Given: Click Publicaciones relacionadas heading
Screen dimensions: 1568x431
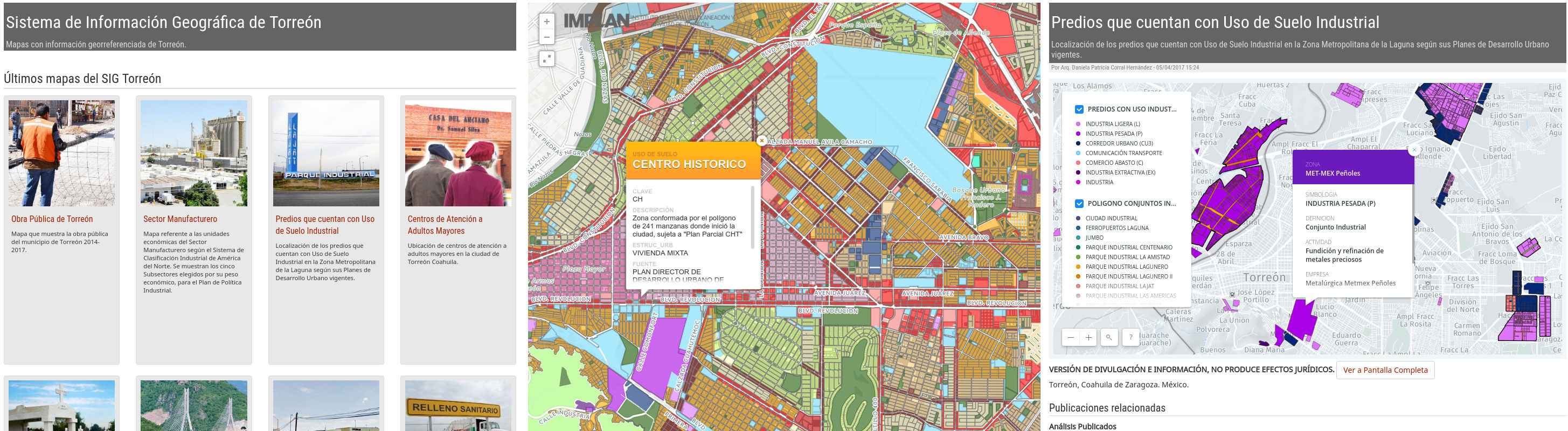Looking at the screenshot, I should click(x=1107, y=408).
